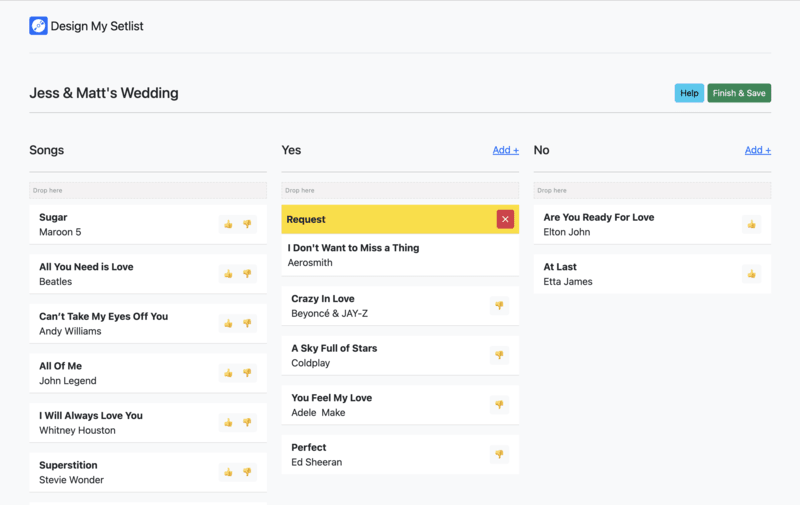
Task: Select the All Of Me title
Action: pyautogui.click(x=60, y=366)
